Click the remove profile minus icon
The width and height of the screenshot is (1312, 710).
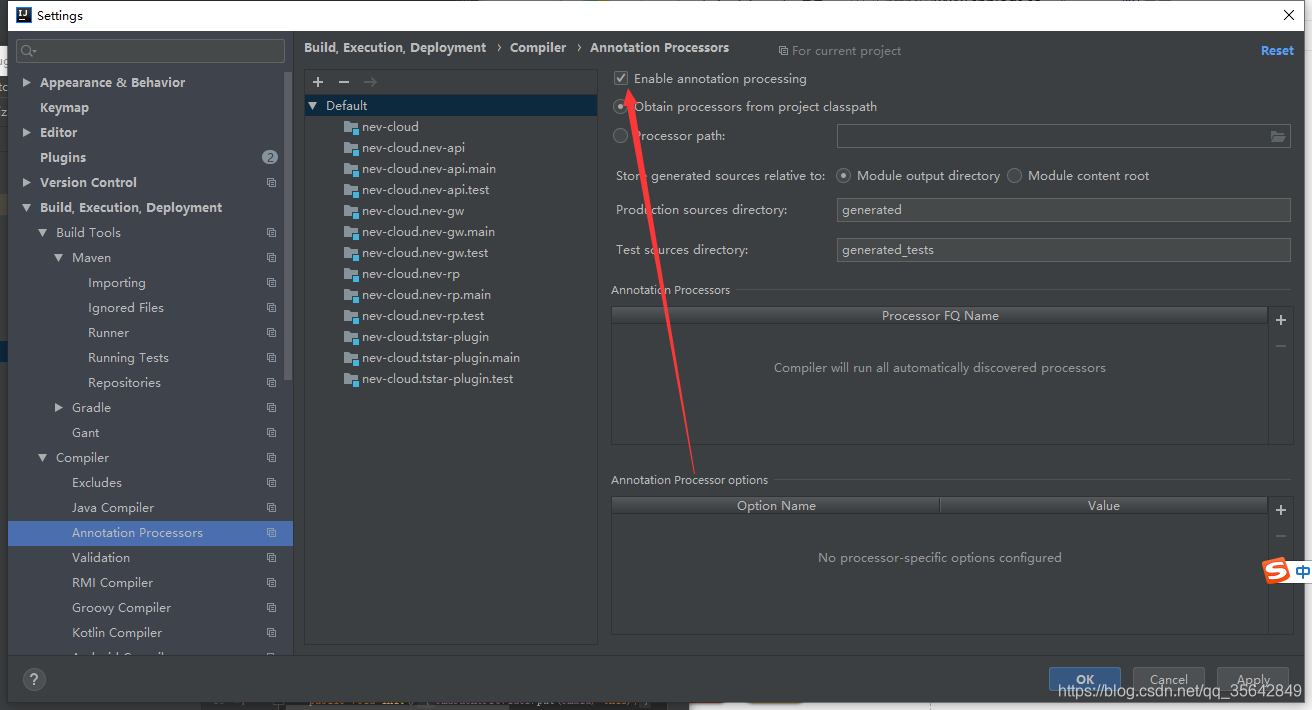(344, 82)
